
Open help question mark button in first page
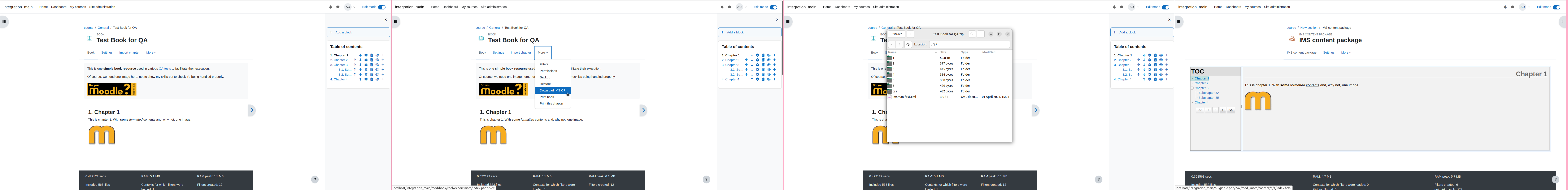(x=315, y=180)
